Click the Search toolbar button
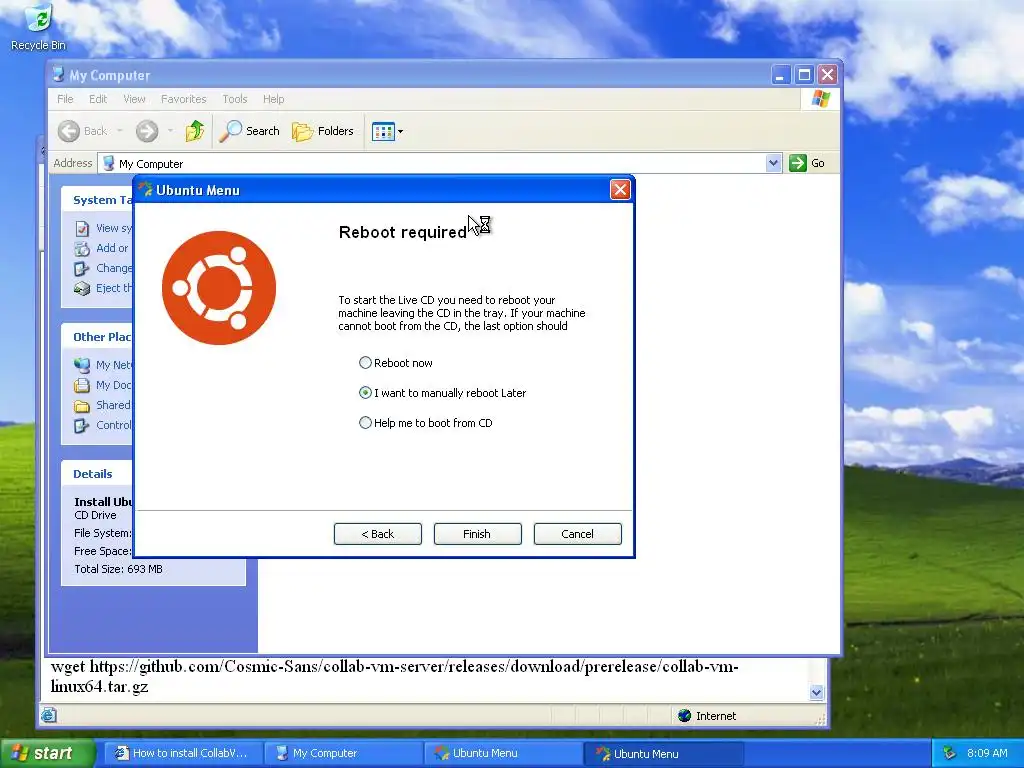Viewport: 1024px width, 768px height. point(249,131)
